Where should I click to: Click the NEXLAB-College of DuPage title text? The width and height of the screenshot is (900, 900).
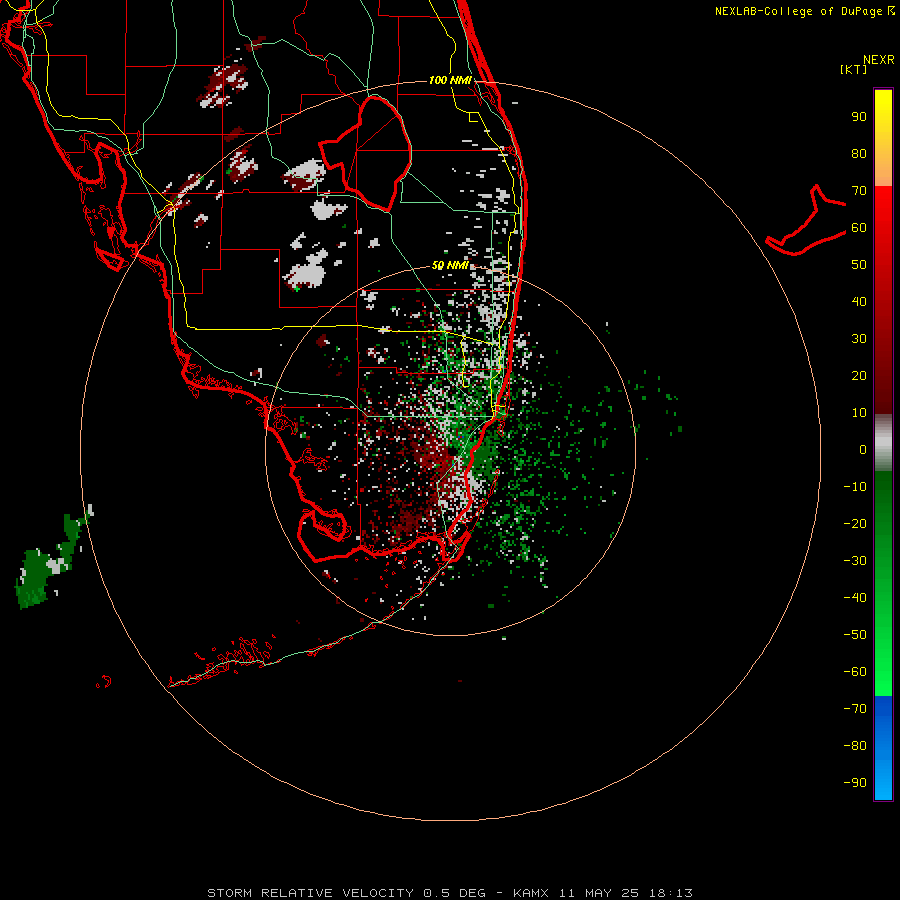(805, 11)
